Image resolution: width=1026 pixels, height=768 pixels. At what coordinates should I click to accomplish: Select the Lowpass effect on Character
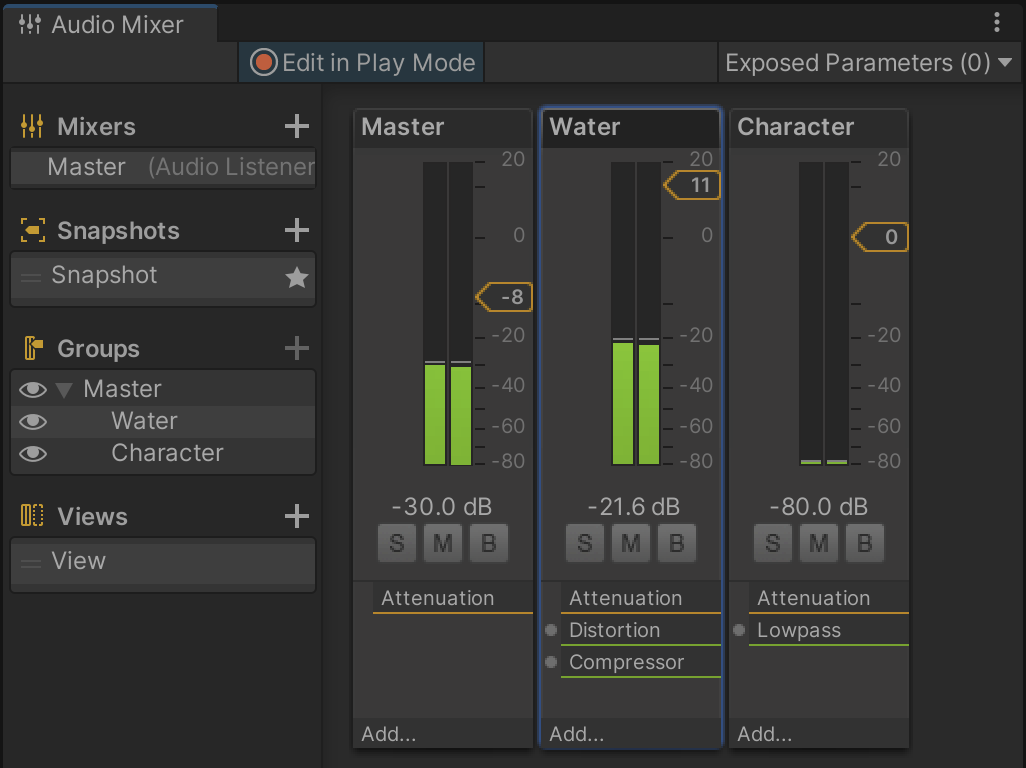point(798,630)
